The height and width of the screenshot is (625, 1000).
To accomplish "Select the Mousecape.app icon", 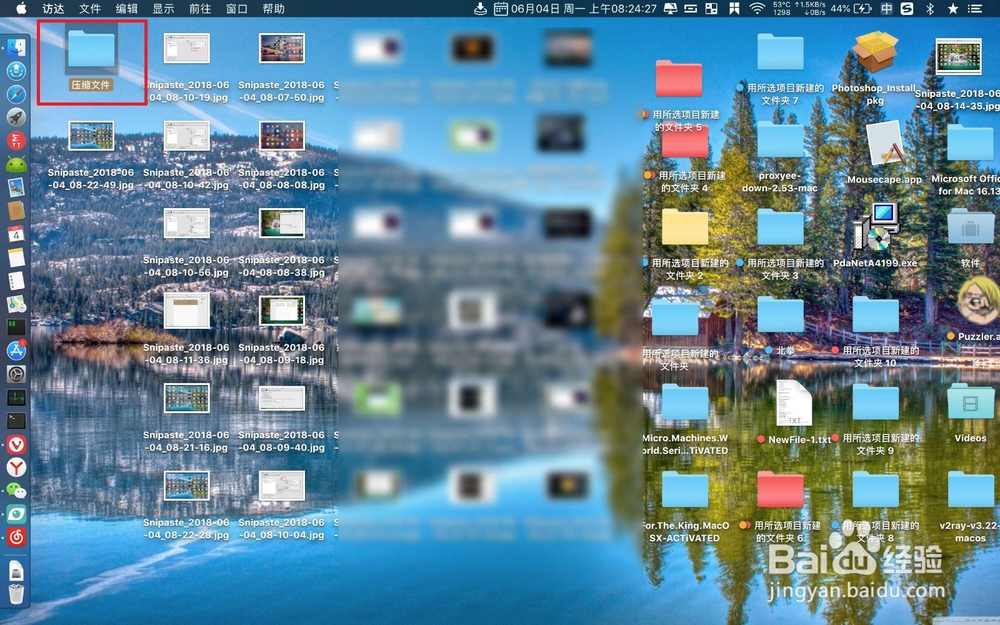I will point(884,143).
